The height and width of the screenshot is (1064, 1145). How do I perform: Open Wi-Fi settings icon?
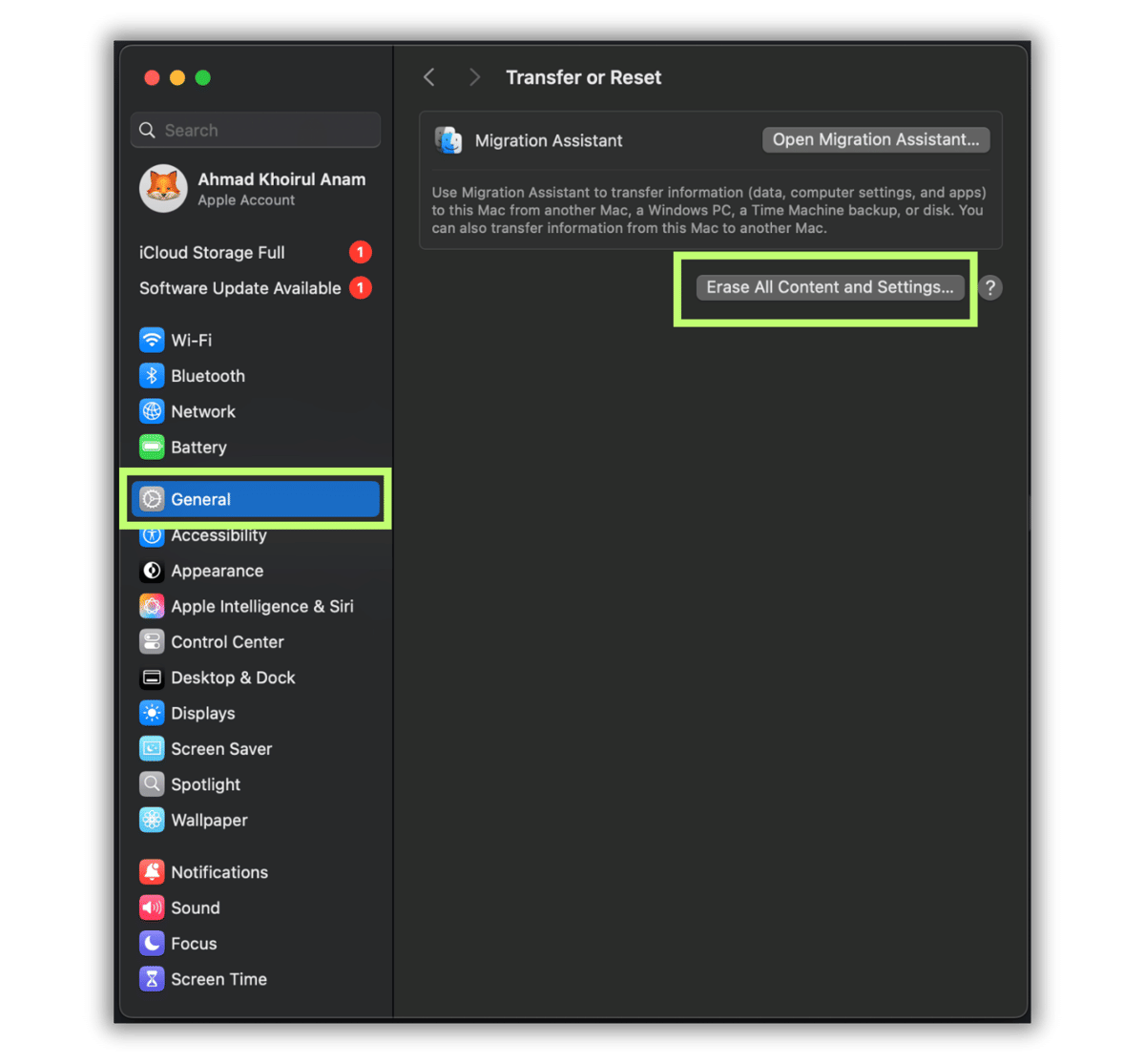click(152, 340)
